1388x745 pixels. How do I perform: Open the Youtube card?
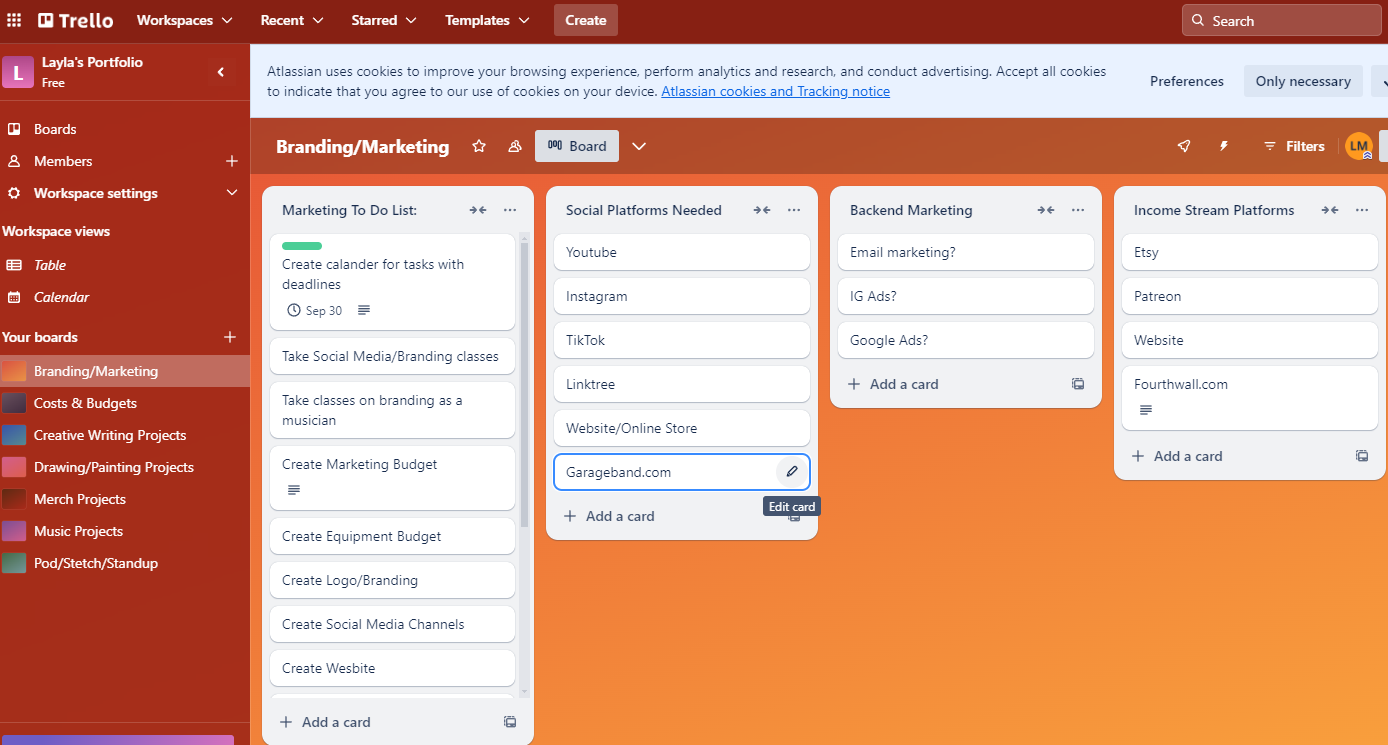tap(682, 252)
